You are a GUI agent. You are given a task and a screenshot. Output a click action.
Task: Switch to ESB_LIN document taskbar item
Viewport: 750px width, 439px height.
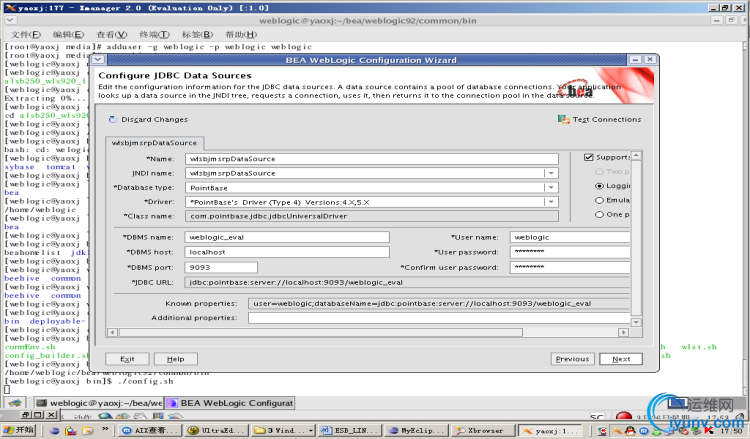[x=349, y=430]
